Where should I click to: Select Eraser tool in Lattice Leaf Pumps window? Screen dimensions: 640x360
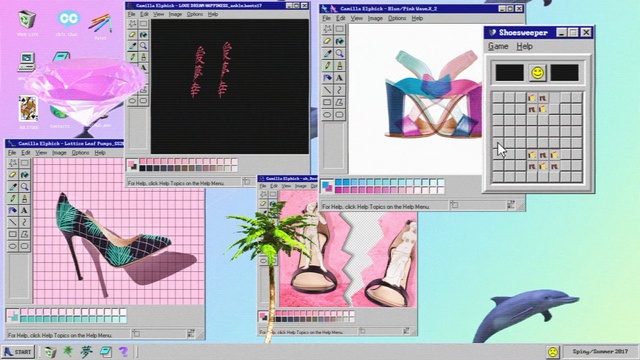click(x=13, y=175)
